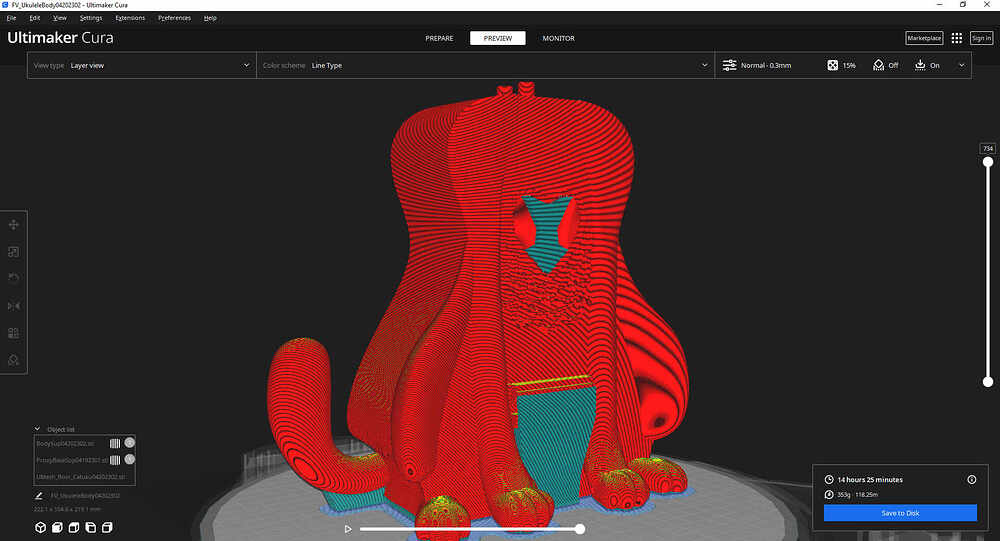Image resolution: width=1000 pixels, height=541 pixels.
Task: Select the Mirror tool in left toolbar
Action: coord(13,306)
